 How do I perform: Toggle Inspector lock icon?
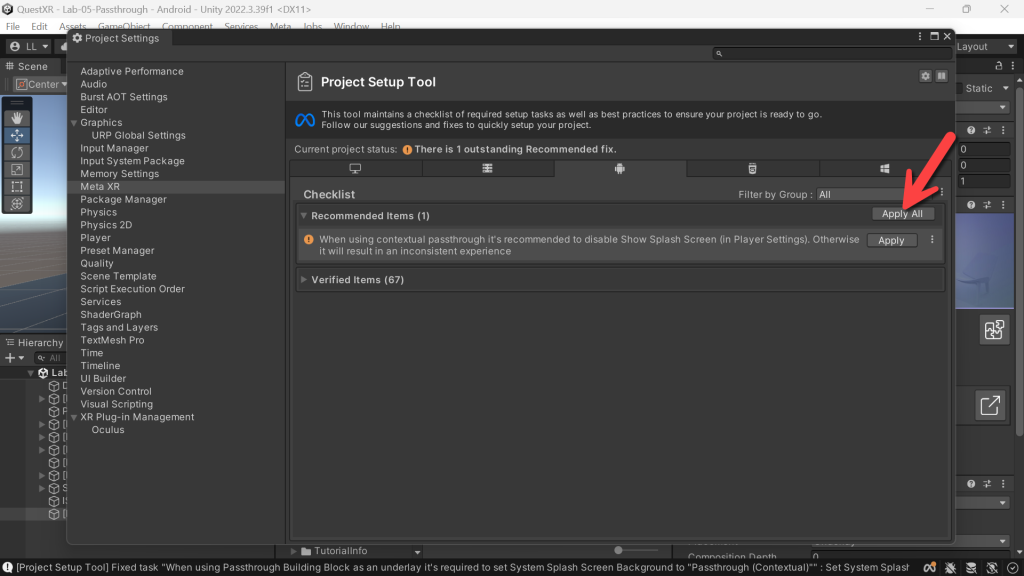coord(999,66)
